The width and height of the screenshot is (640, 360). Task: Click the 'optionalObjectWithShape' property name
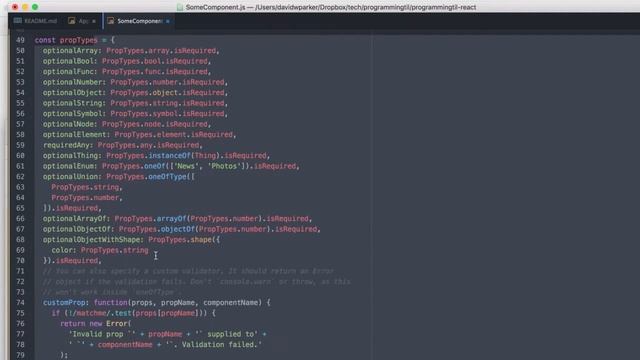pos(91,240)
